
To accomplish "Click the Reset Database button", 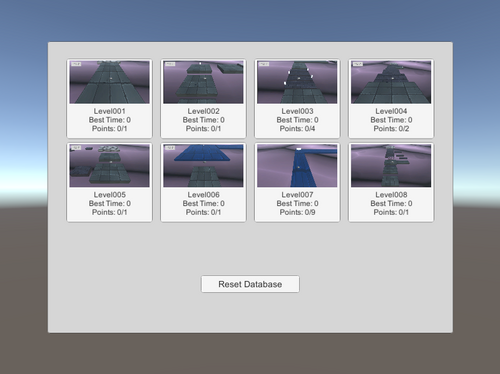I will [x=250, y=284].
